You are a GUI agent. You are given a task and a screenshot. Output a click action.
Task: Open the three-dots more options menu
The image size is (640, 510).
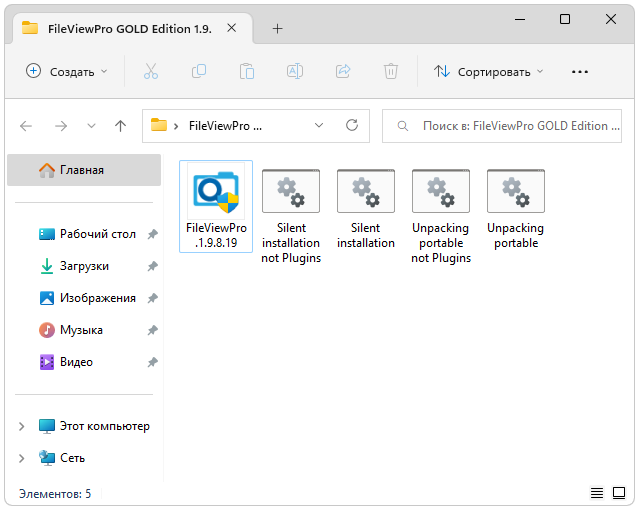coord(579,71)
